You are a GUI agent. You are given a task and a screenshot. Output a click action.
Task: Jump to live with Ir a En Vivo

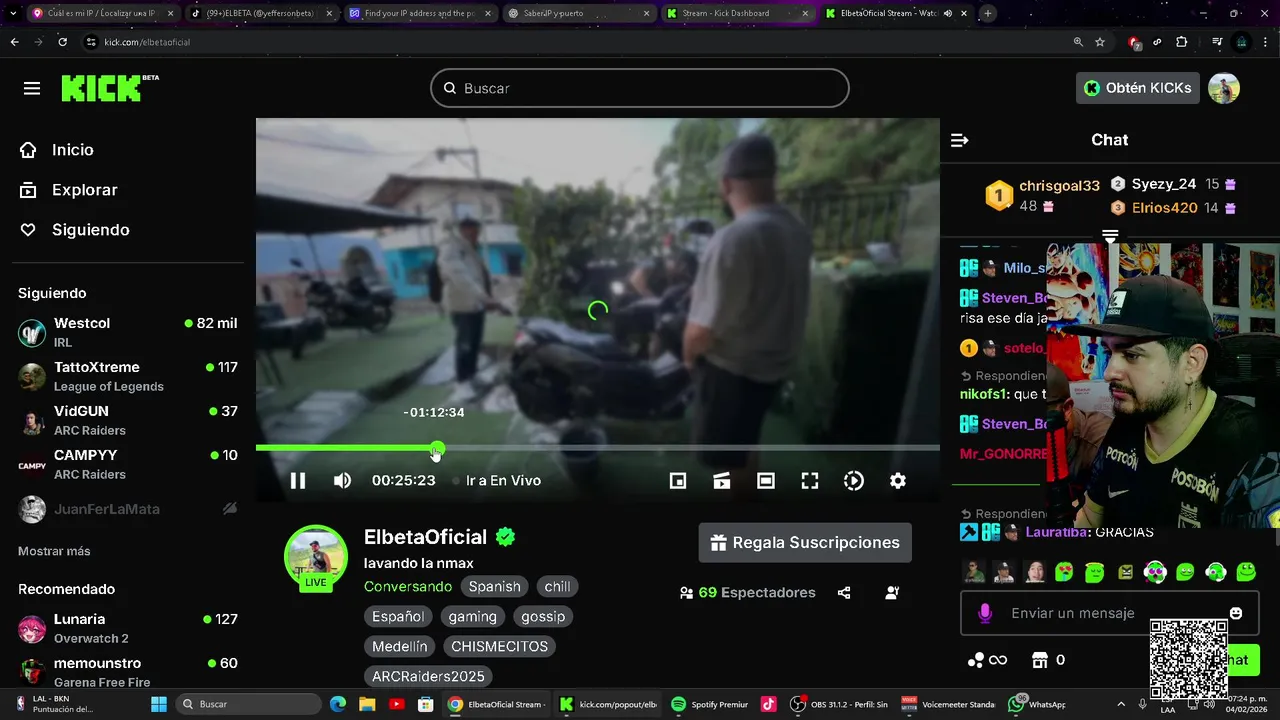point(497,481)
